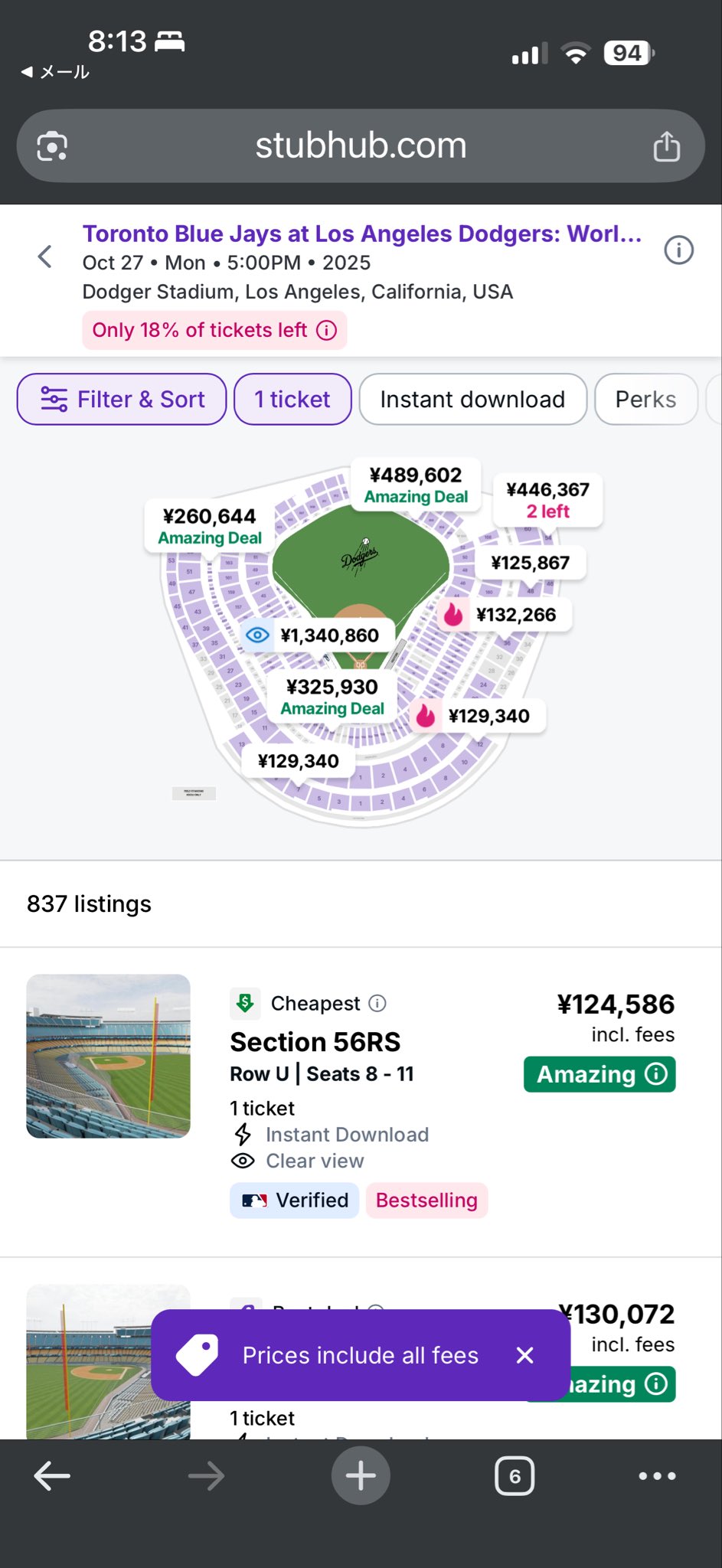Toggle the Instant download filter chip

(472, 399)
